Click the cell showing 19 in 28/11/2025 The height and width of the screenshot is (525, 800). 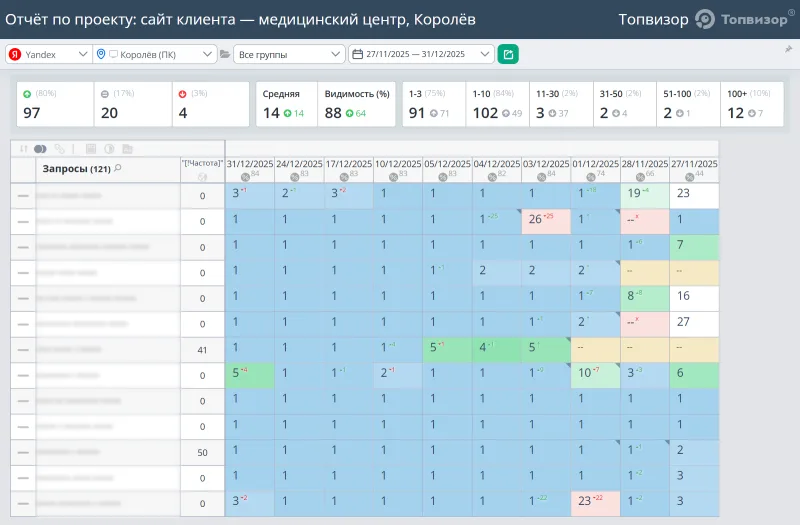pyautogui.click(x=645, y=195)
